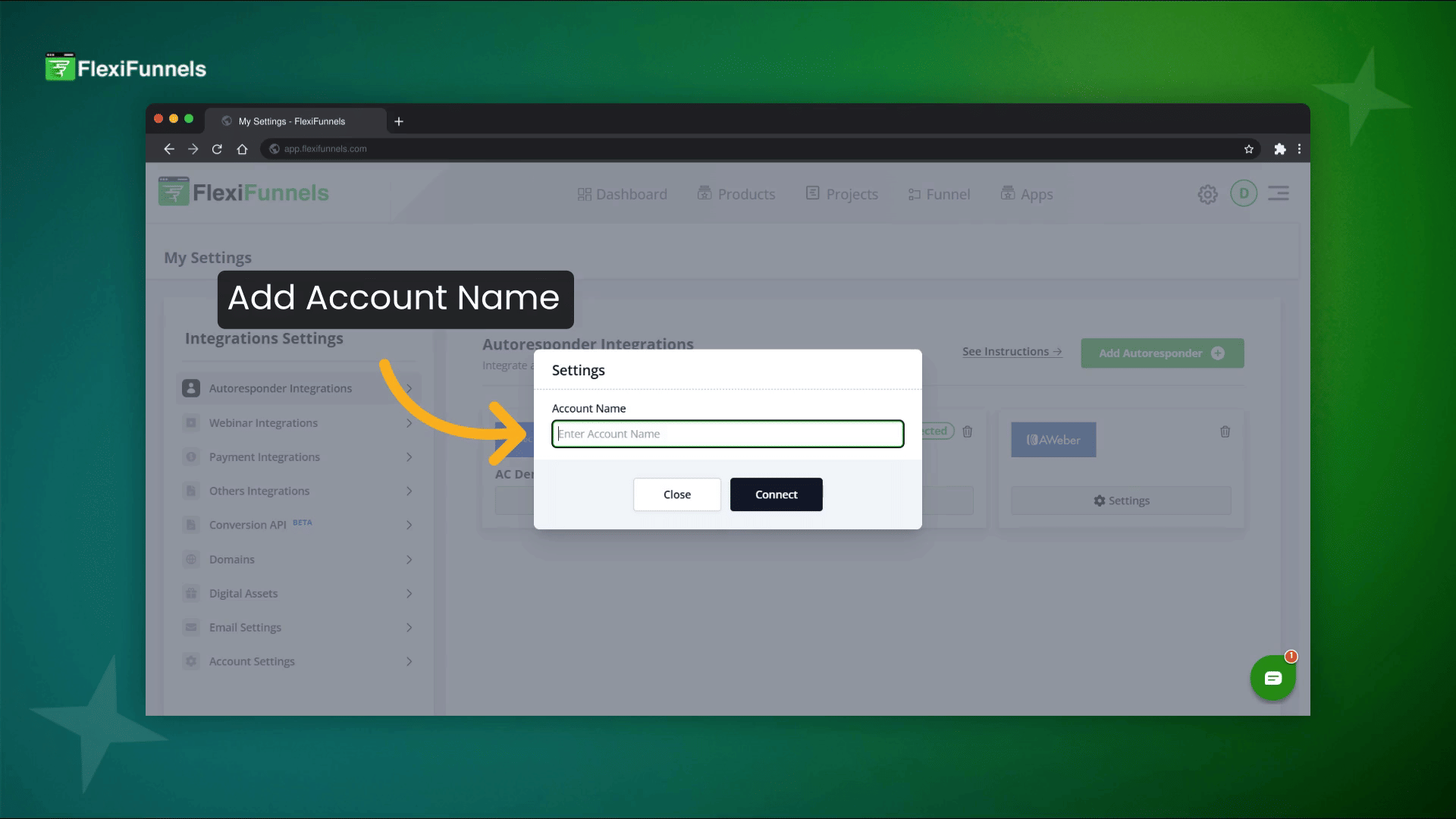Click the browser extensions puzzle icon
1456x819 pixels.
pos(1280,149)
